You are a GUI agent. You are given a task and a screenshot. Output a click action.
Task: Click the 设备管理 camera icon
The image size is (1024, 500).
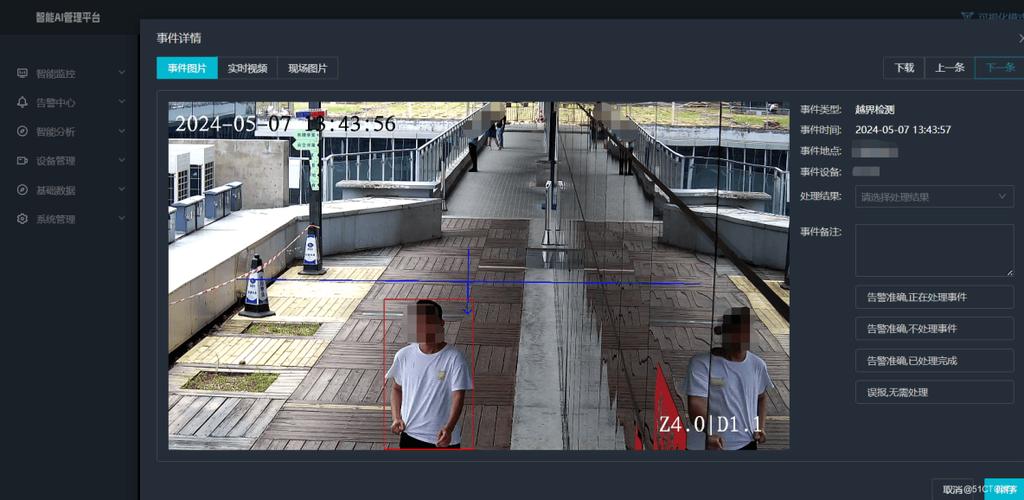[x=22, y=161]
